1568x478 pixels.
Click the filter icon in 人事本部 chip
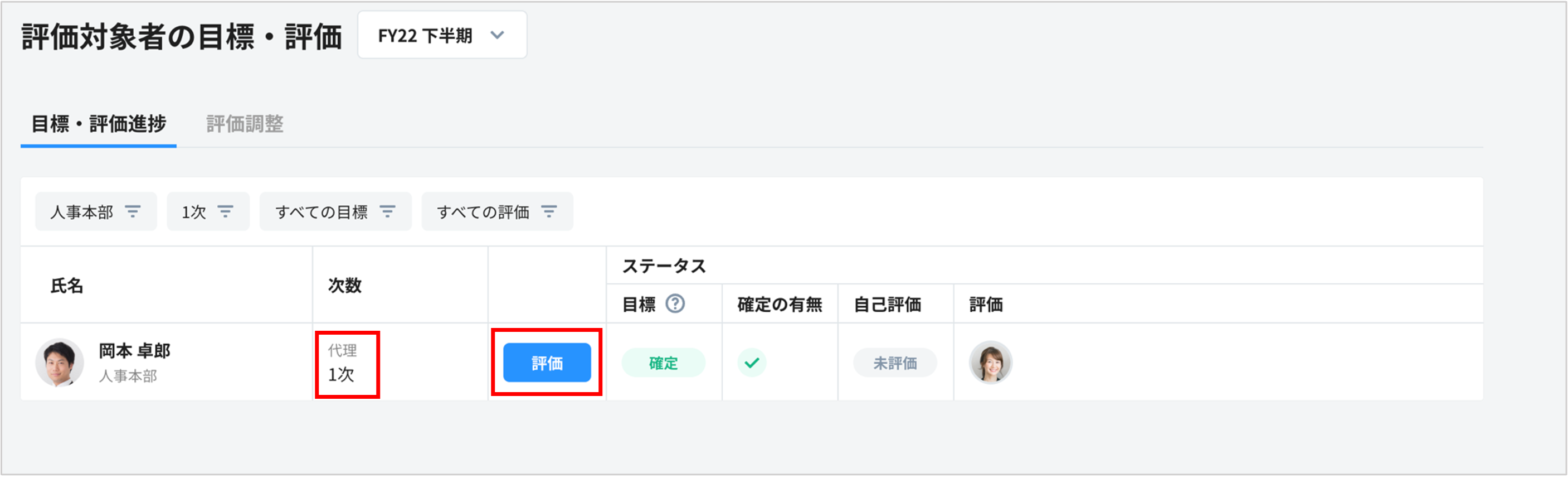[x=133, y=211]
